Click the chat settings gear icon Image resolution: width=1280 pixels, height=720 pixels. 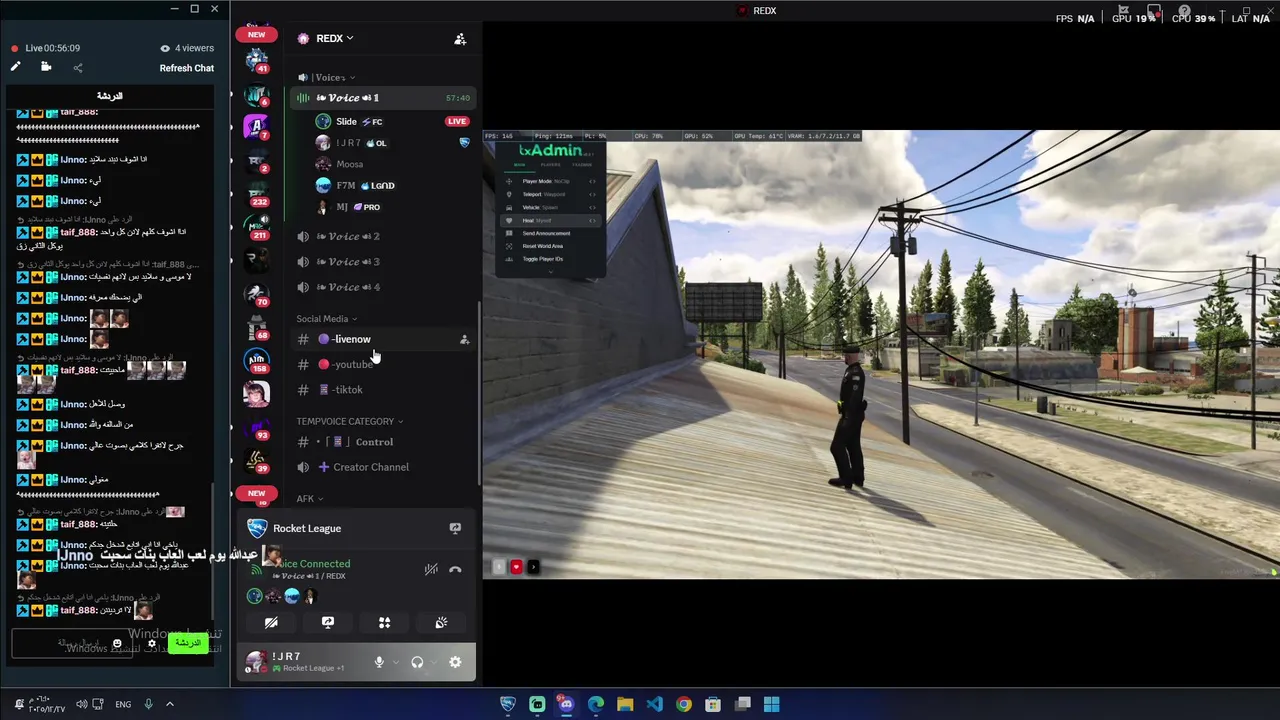(x=151, y=644)
